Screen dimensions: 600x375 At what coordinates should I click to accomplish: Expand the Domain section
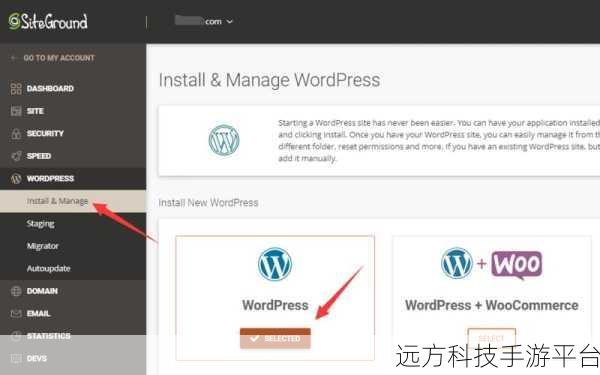[x=73, y=291]
